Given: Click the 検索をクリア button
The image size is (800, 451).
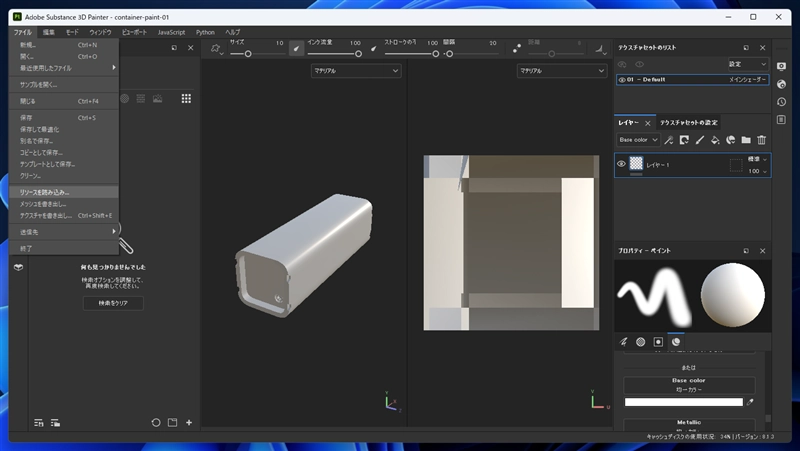Looking at the screenshot, I should 113,303.
